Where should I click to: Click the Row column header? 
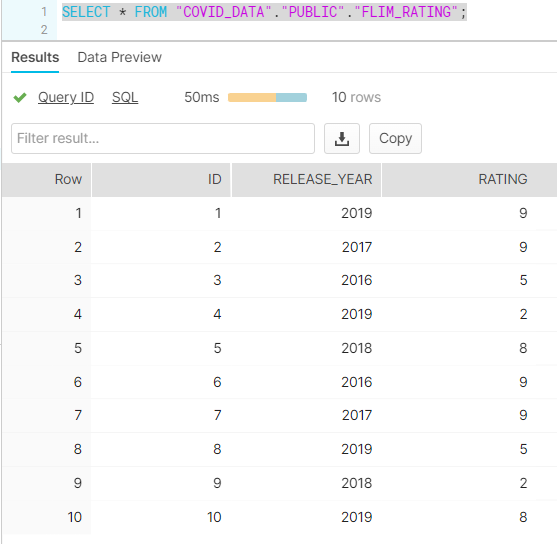pyautogui.click(x=46, y=179)
